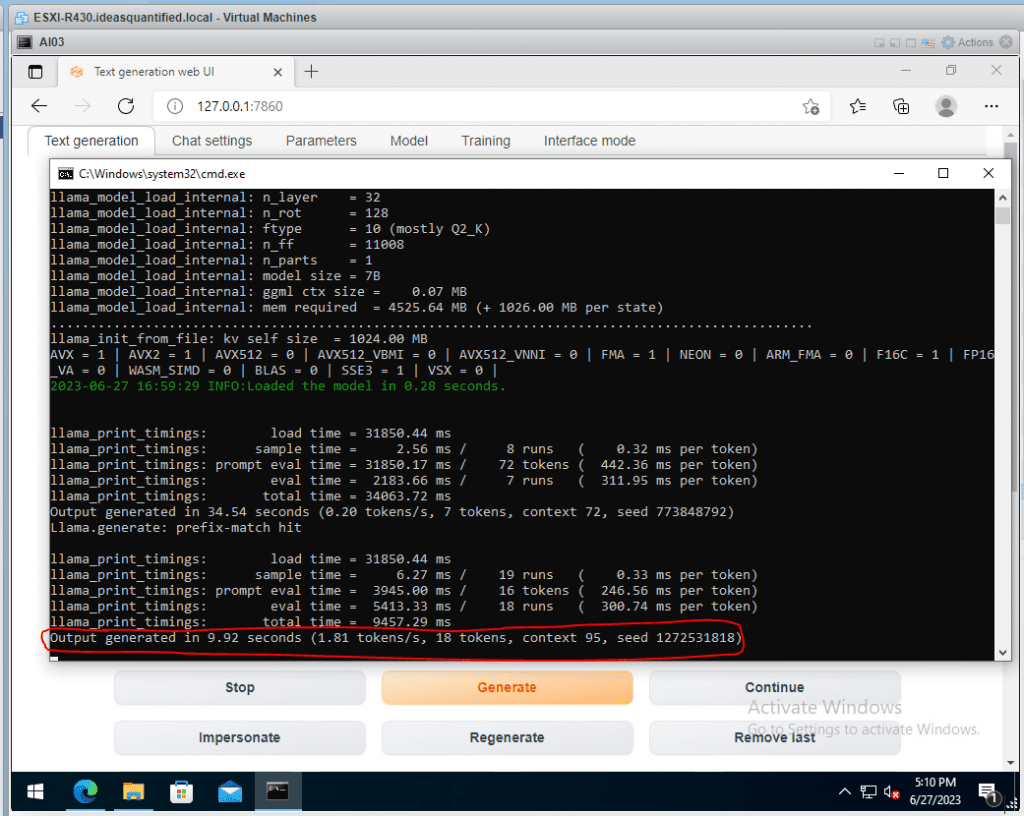Click the 'INFO:Loaded the model in 0.28 seconds.' line
The width and height of the screenshot is (1024, 816).
click(x=278, y=386)
